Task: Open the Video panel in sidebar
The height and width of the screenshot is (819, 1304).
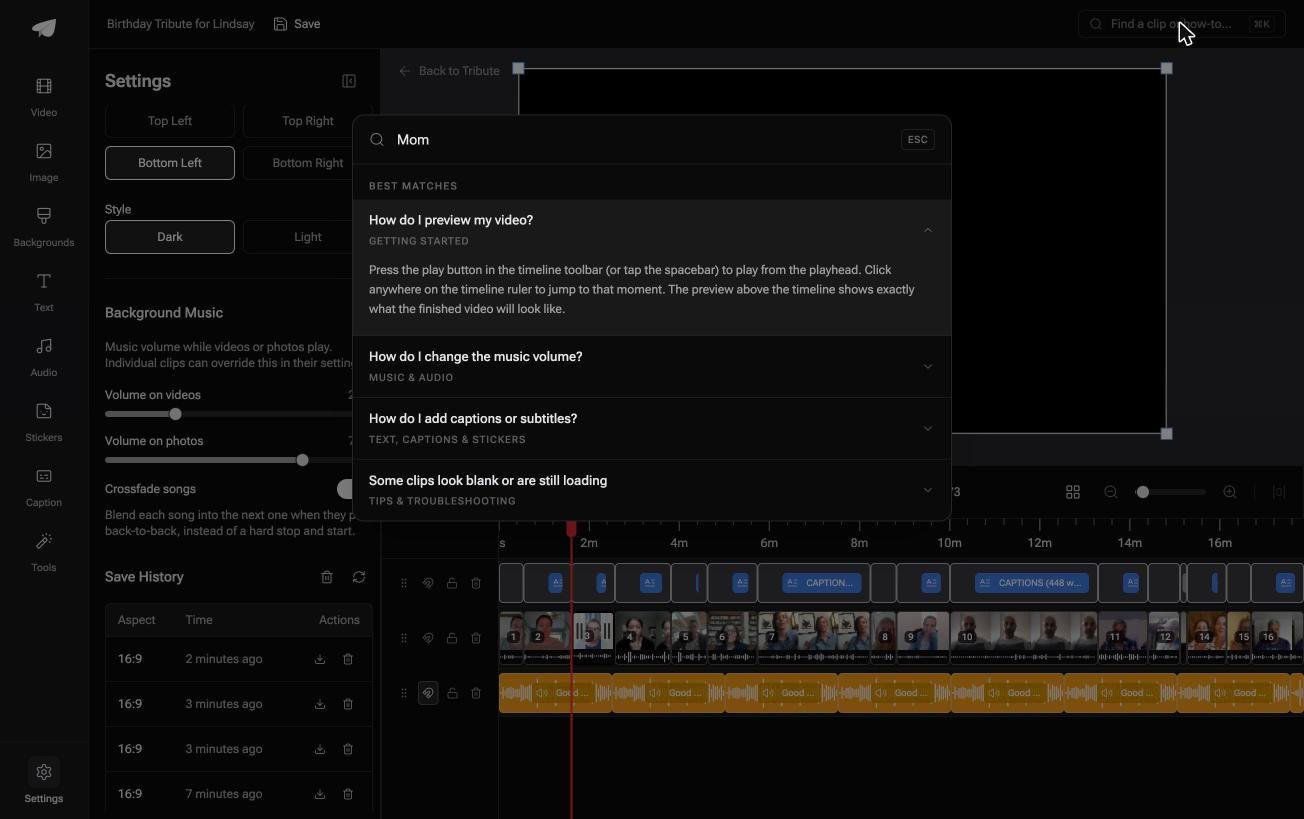Action: (x=44, y=97)
